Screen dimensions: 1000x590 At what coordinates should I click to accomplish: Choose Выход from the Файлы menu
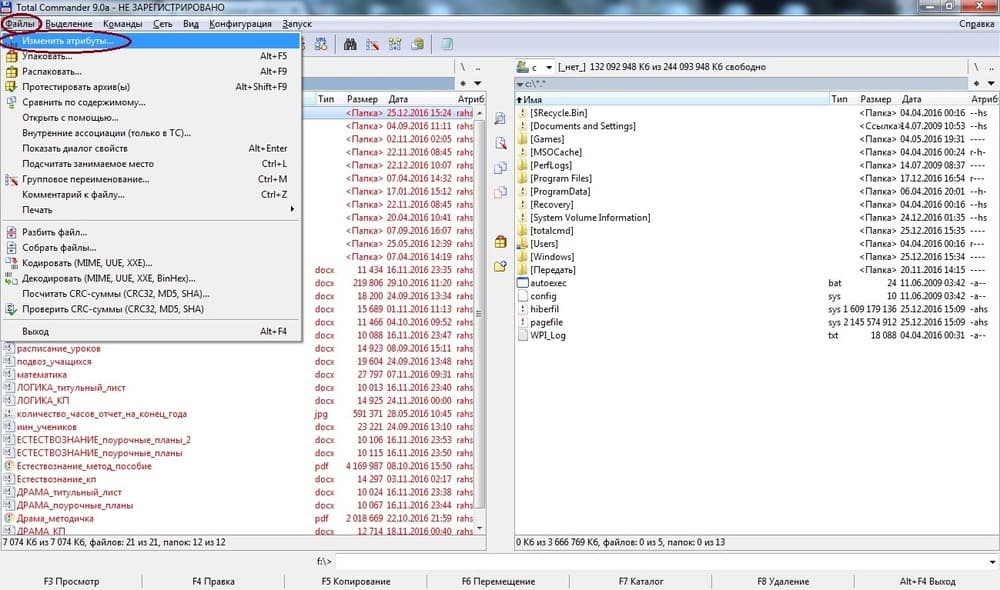(x=151, y=332)
